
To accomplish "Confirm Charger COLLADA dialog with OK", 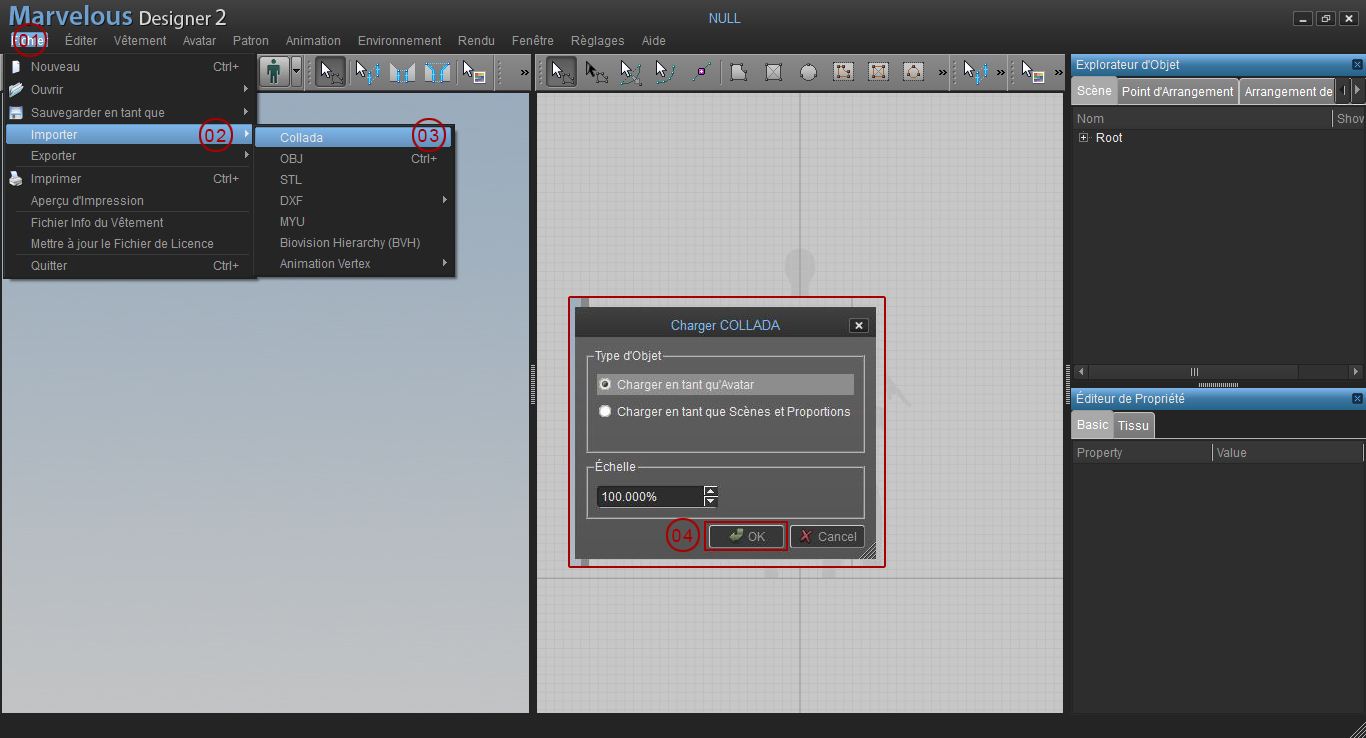I will (x=747, y=537).
